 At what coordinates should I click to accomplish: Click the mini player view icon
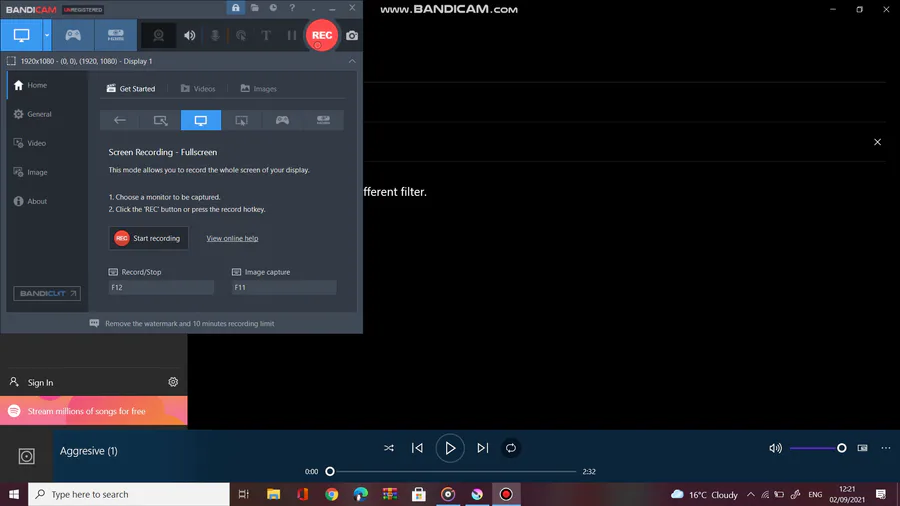862,448
